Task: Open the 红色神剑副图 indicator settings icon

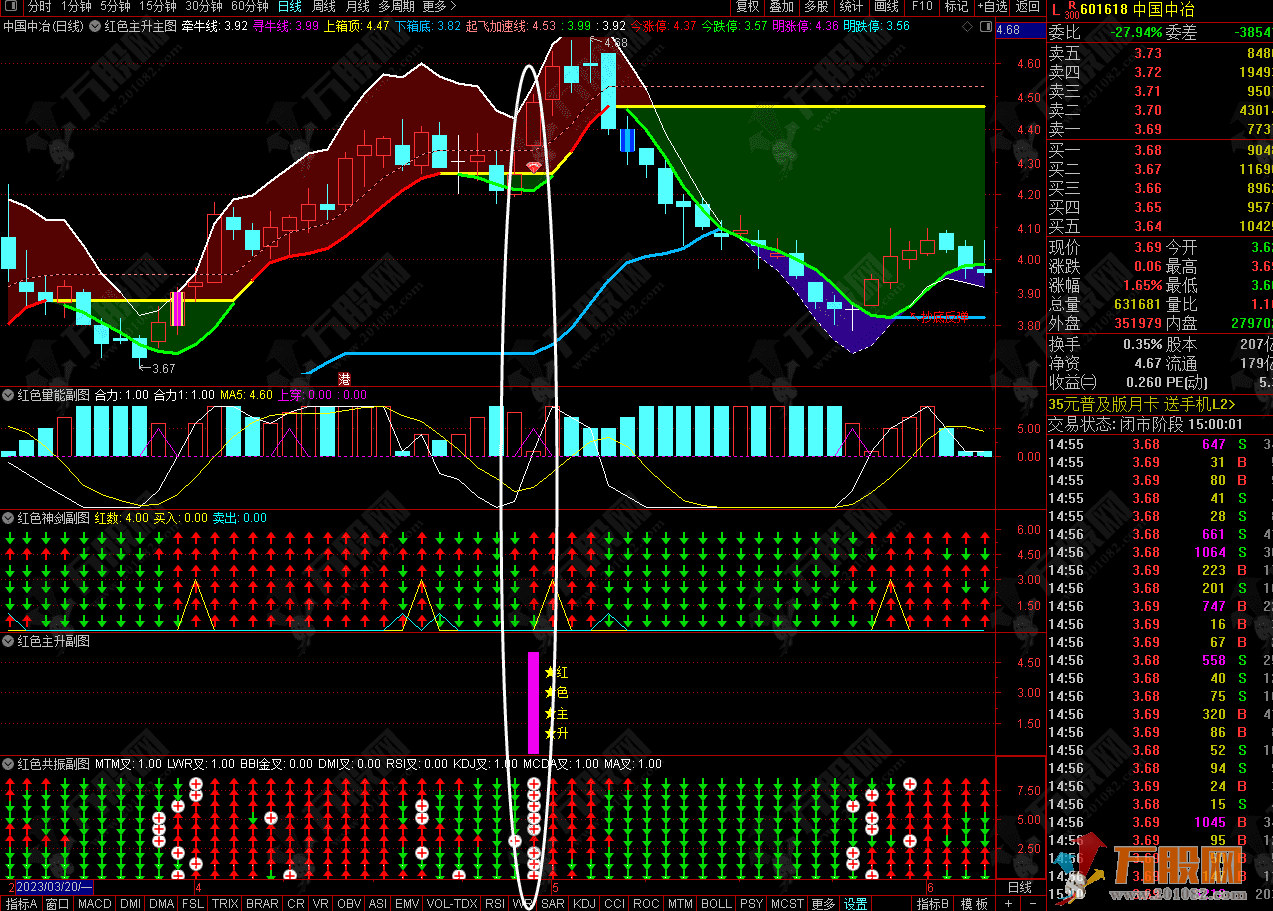Action: pos(8,518)
